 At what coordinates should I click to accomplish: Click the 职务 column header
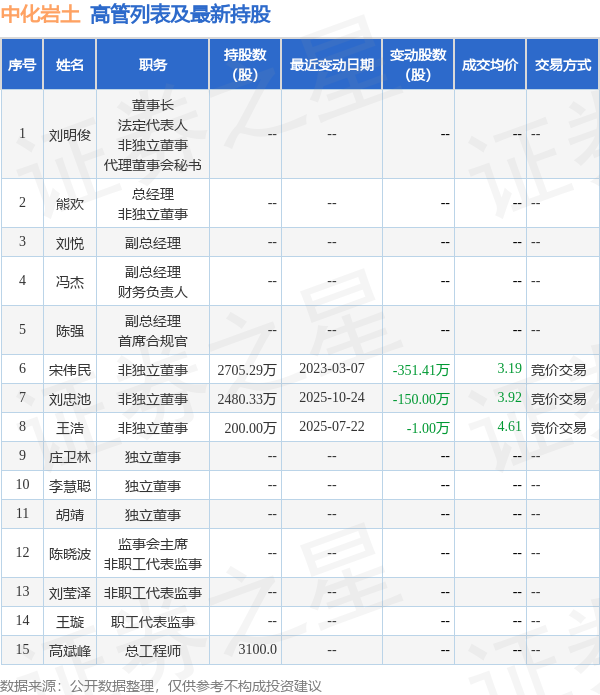point(153,65)
